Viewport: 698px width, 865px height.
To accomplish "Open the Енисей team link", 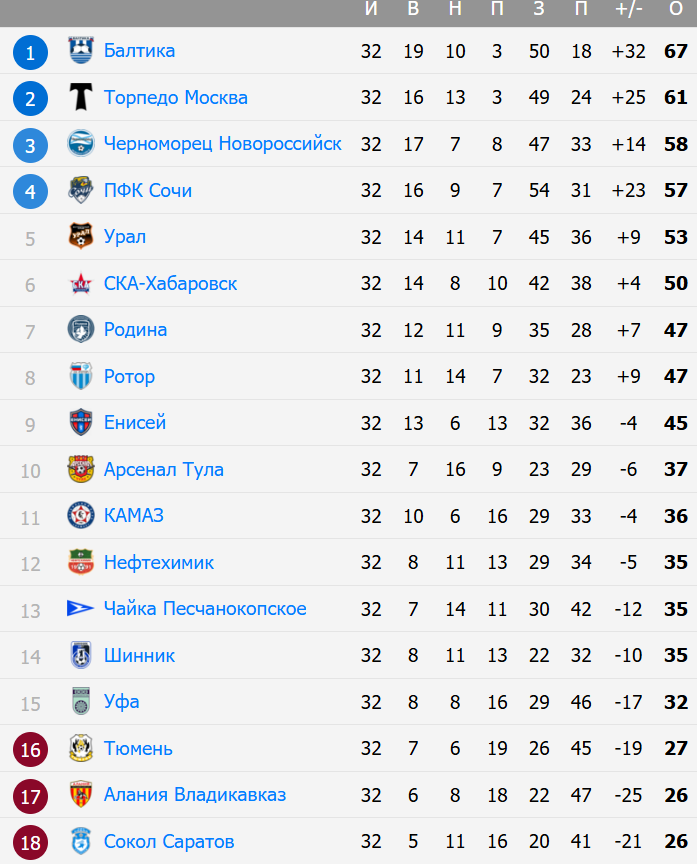I will click(135, 423).
